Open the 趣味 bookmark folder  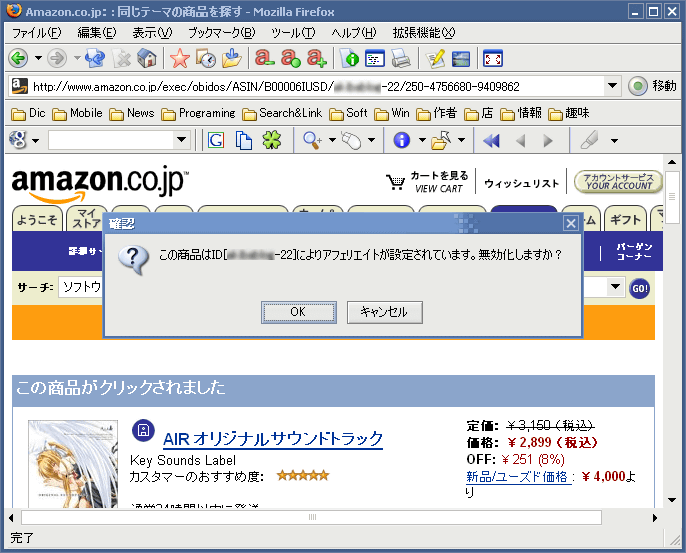[568, 113]
